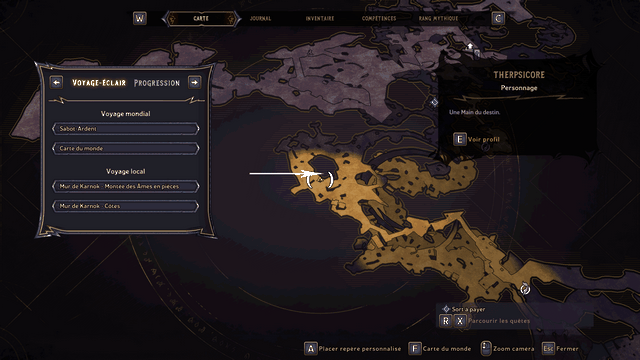640x360 pixels.
Task: Select Mur de Karnok - Côtes destination
Action: (126, 206)
